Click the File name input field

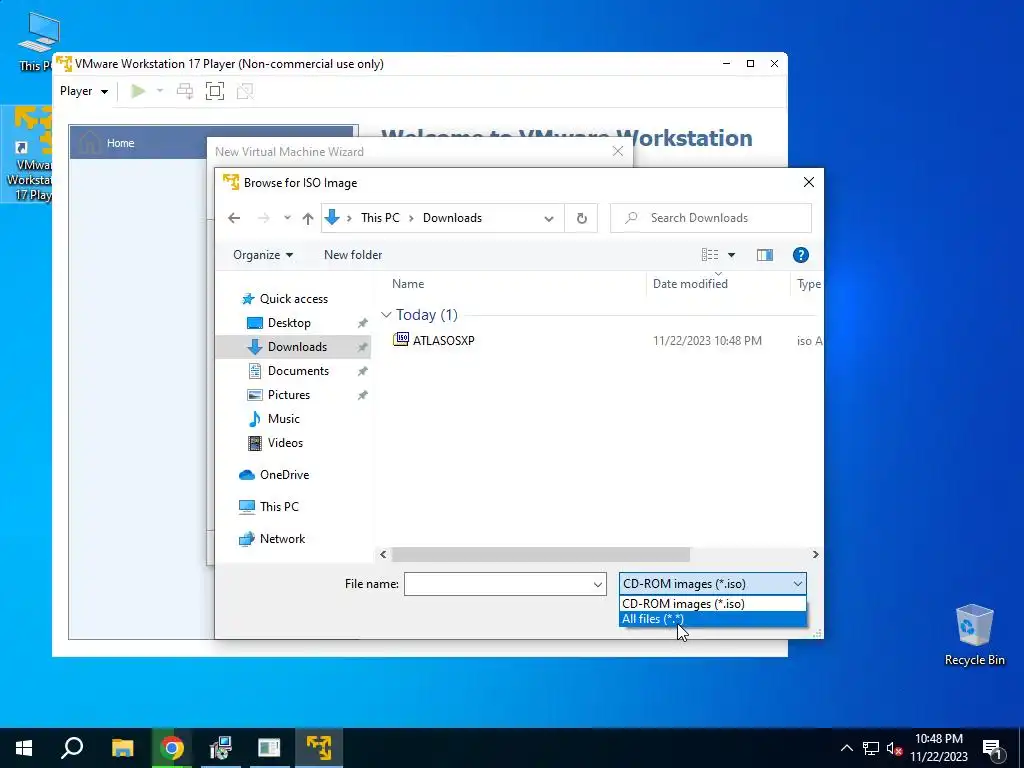pyautogui.click(x=498, y=584)
